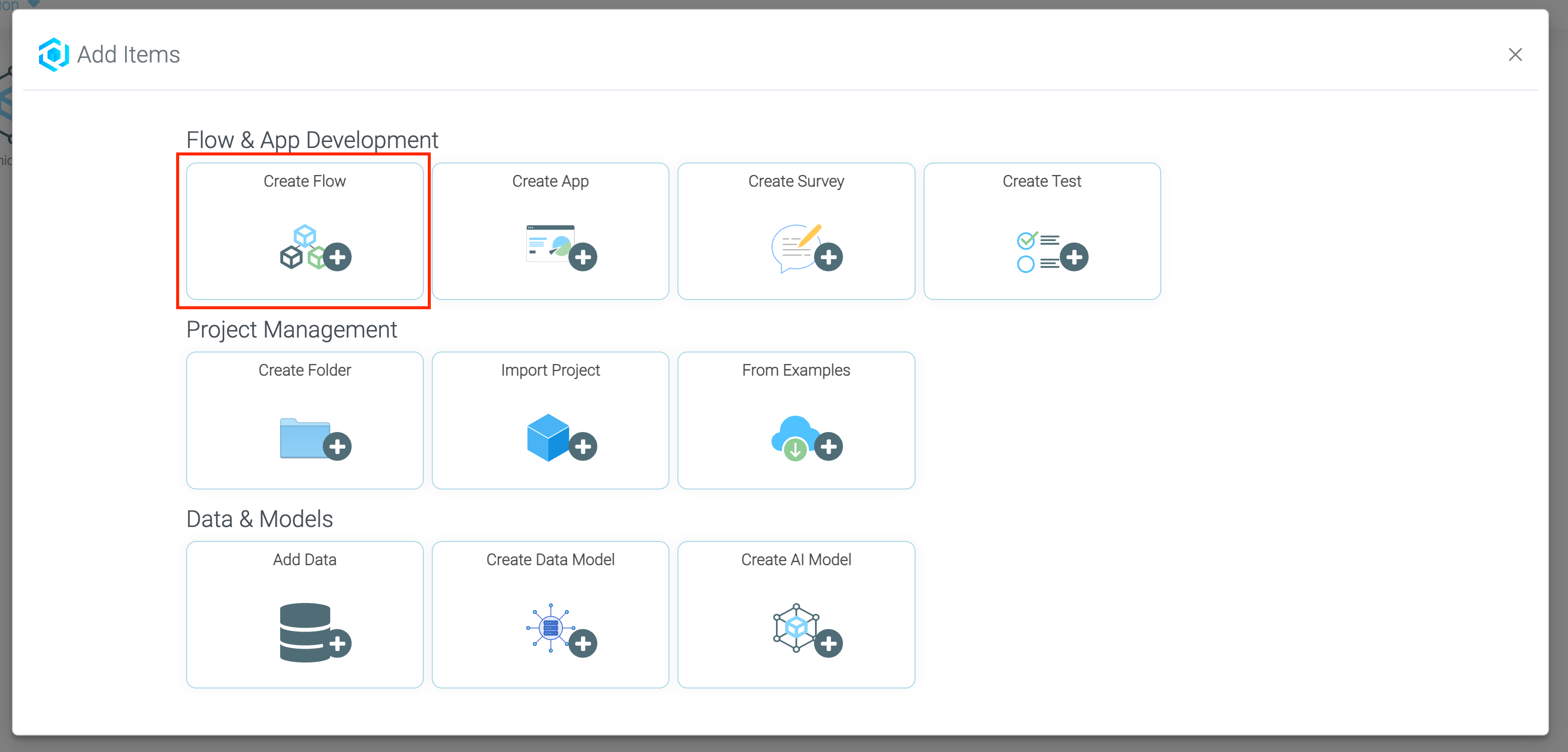Click the Import Project cube icon
Image resolution: width=1568 pixels, height=752 pixels.
[548, 437]
